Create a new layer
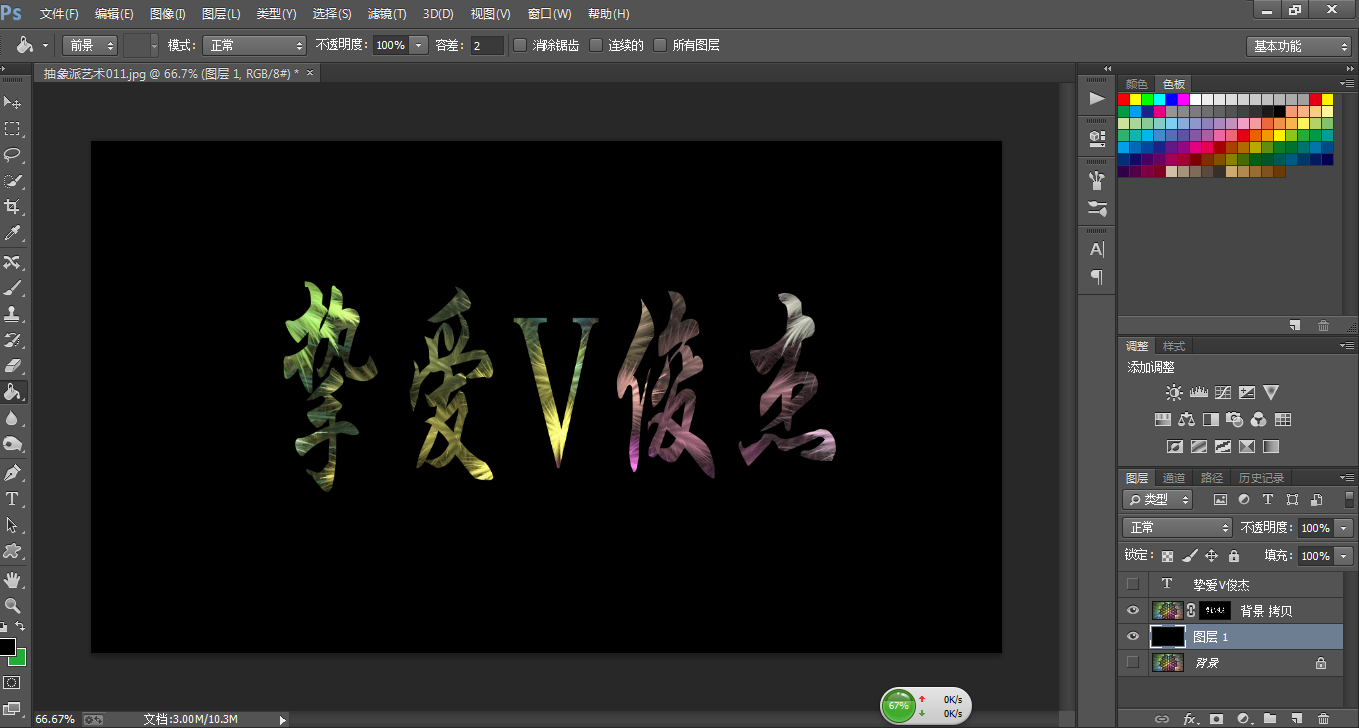1359x728 pixels. pos(1296,718)
